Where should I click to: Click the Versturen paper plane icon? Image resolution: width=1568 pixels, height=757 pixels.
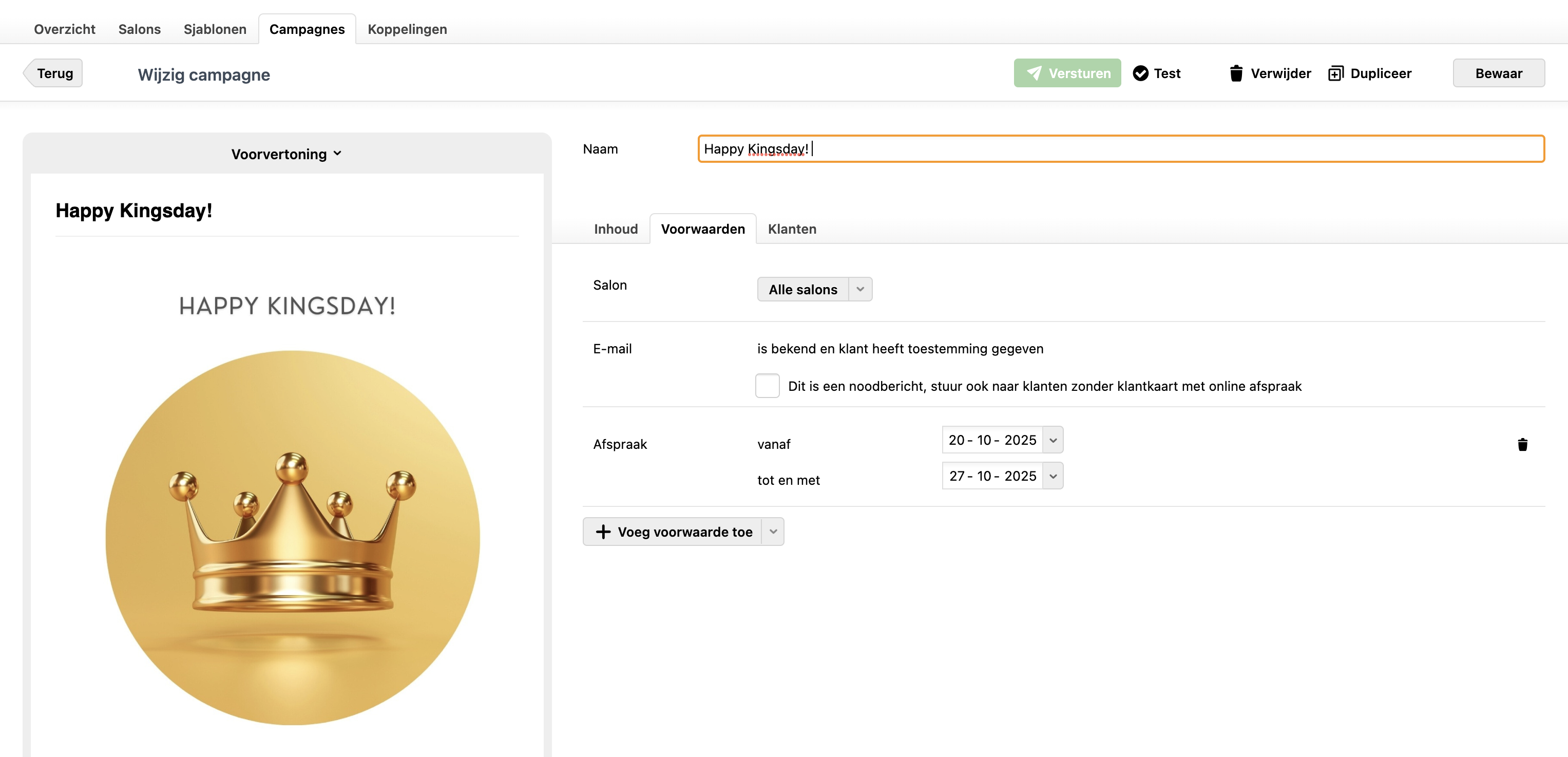1034,73
